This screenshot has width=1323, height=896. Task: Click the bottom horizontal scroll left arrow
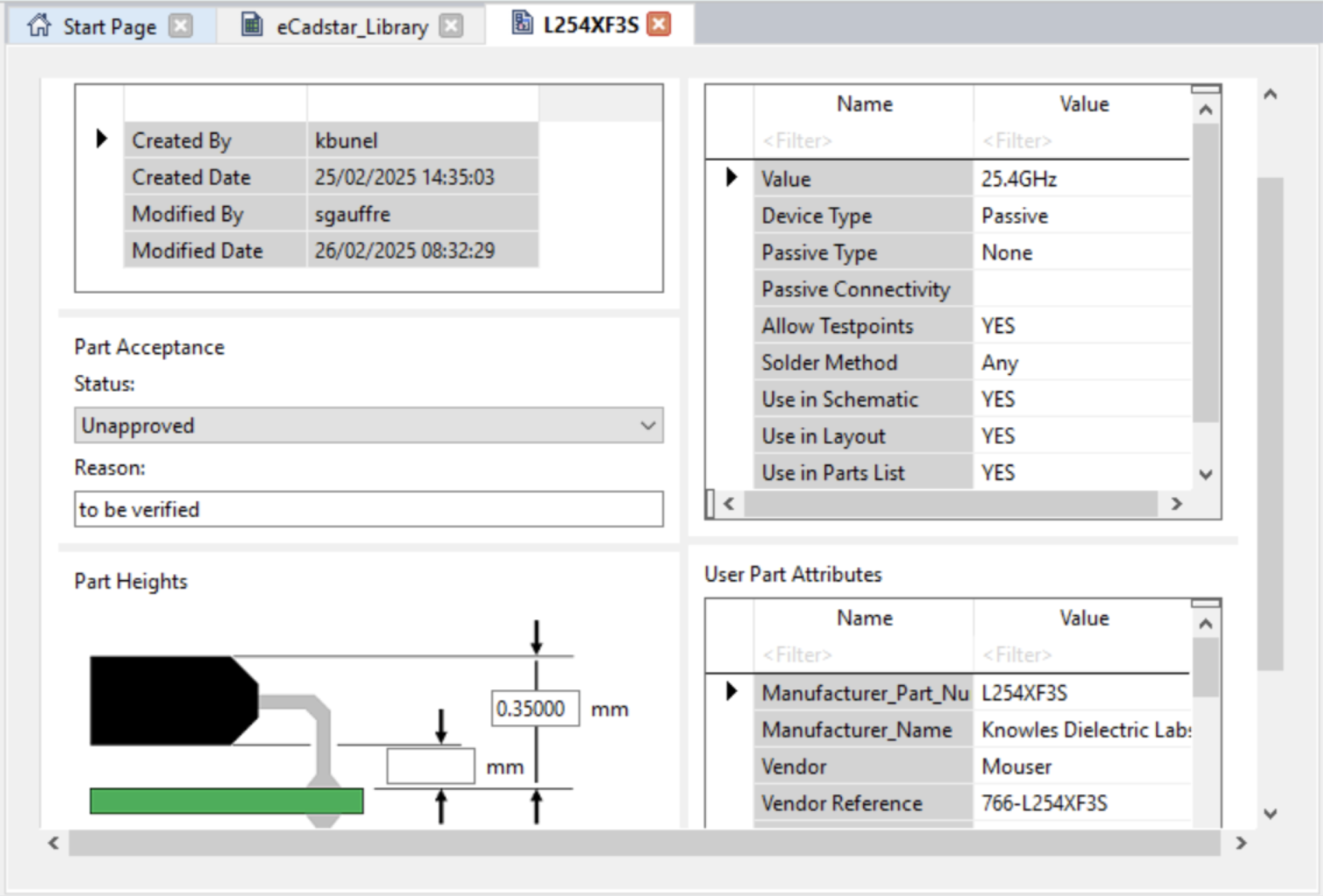[x=54, y=843]
